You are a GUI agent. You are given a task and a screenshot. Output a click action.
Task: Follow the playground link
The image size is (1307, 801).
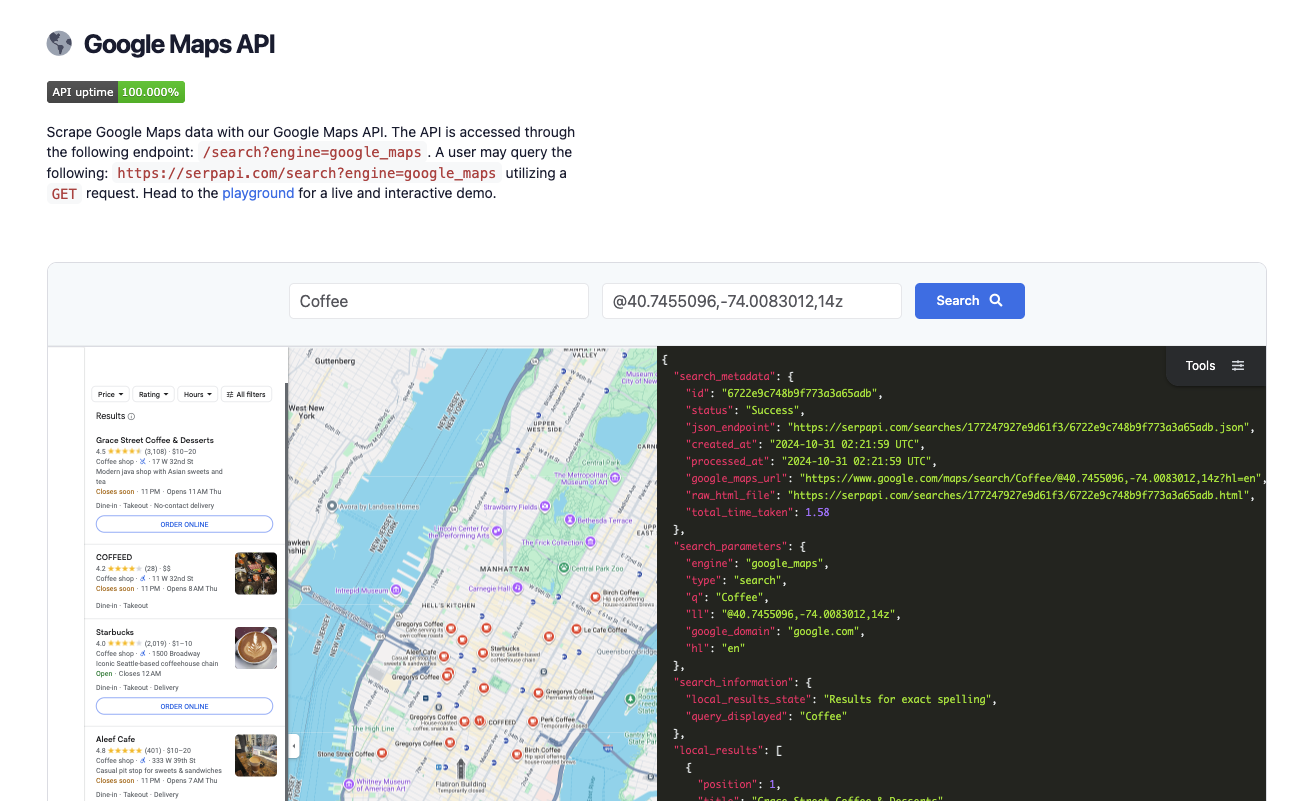click(x=258, y=193)
